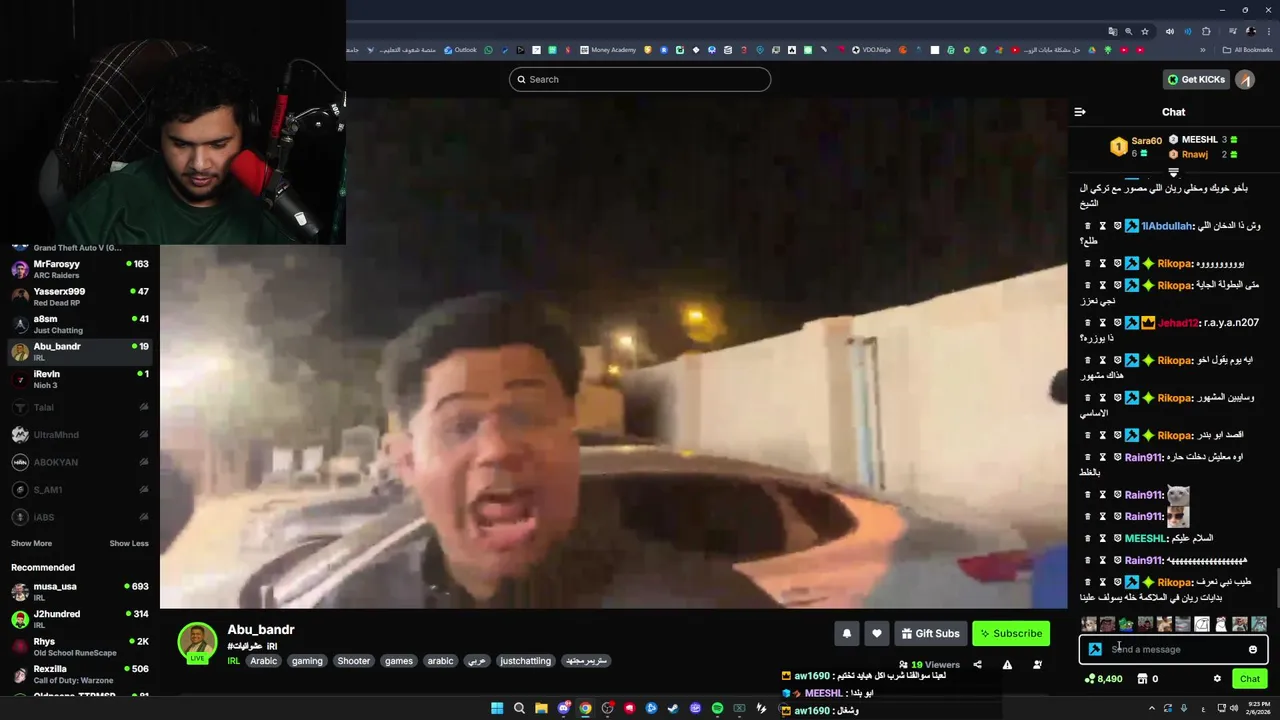
Task: Click the message field in chat
Action: (x=1173, y=649)
